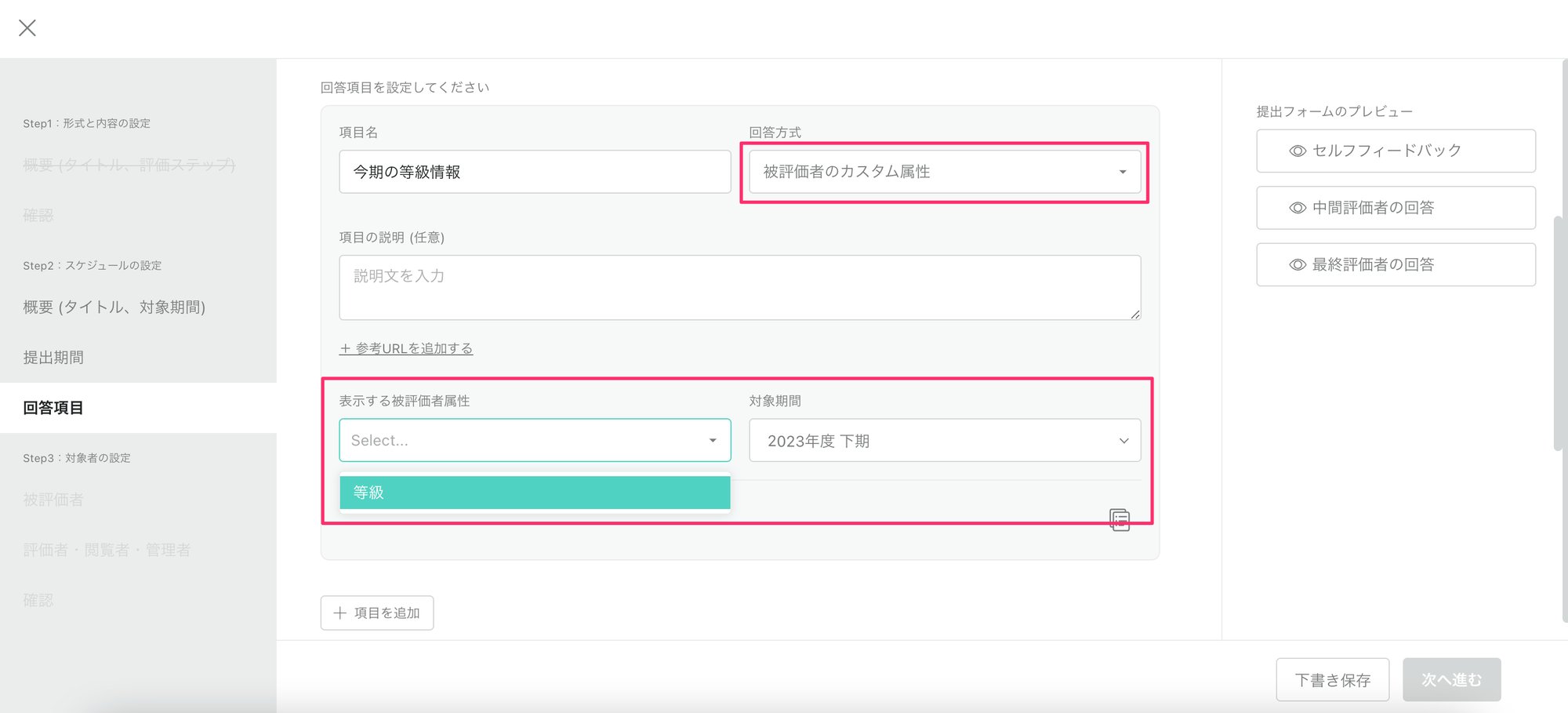The width and height of the screenshot is (1568, 713).
Task: Open 提出期間 step in the sidebar
Action: tap(53, 358)
